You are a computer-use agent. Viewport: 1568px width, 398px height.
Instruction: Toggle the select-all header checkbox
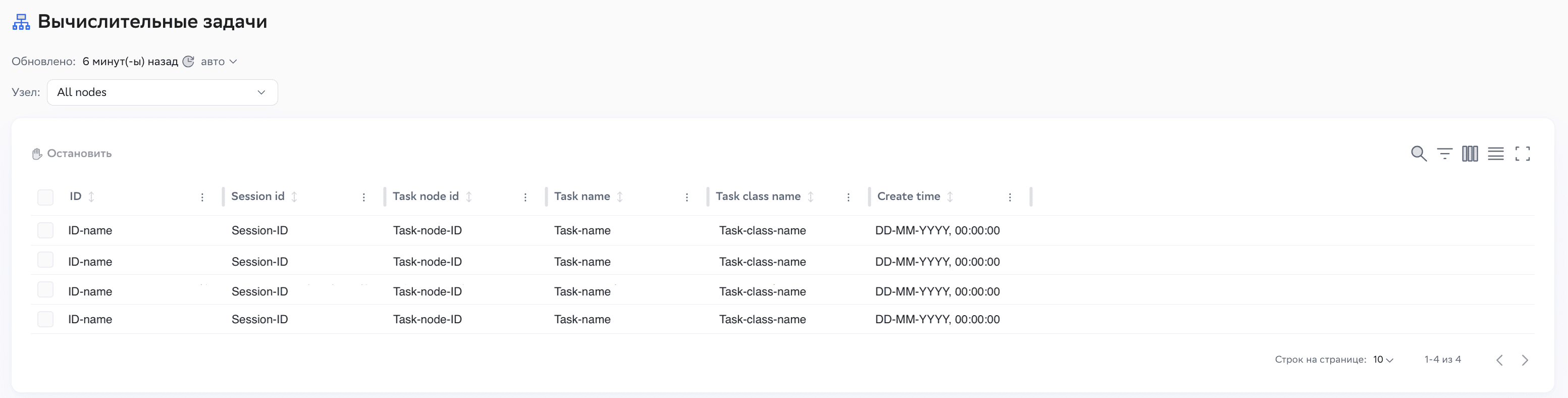click(45, 197)
